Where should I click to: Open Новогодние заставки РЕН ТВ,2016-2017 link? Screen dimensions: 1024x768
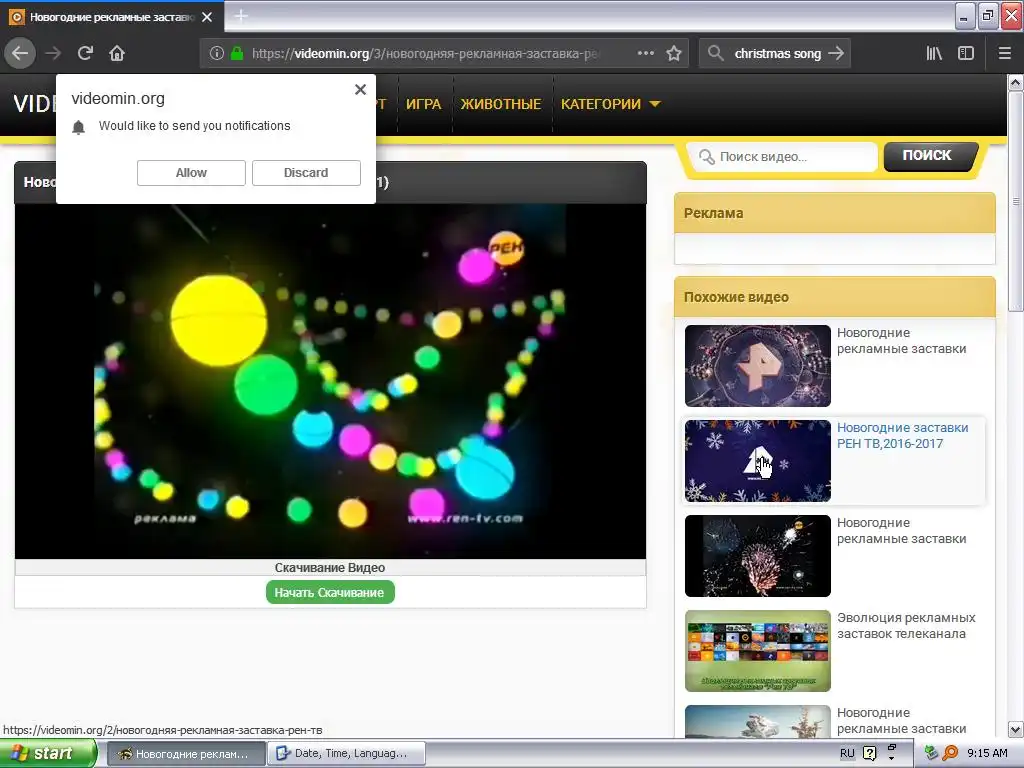pyautogui.click(x=903, y=436)
